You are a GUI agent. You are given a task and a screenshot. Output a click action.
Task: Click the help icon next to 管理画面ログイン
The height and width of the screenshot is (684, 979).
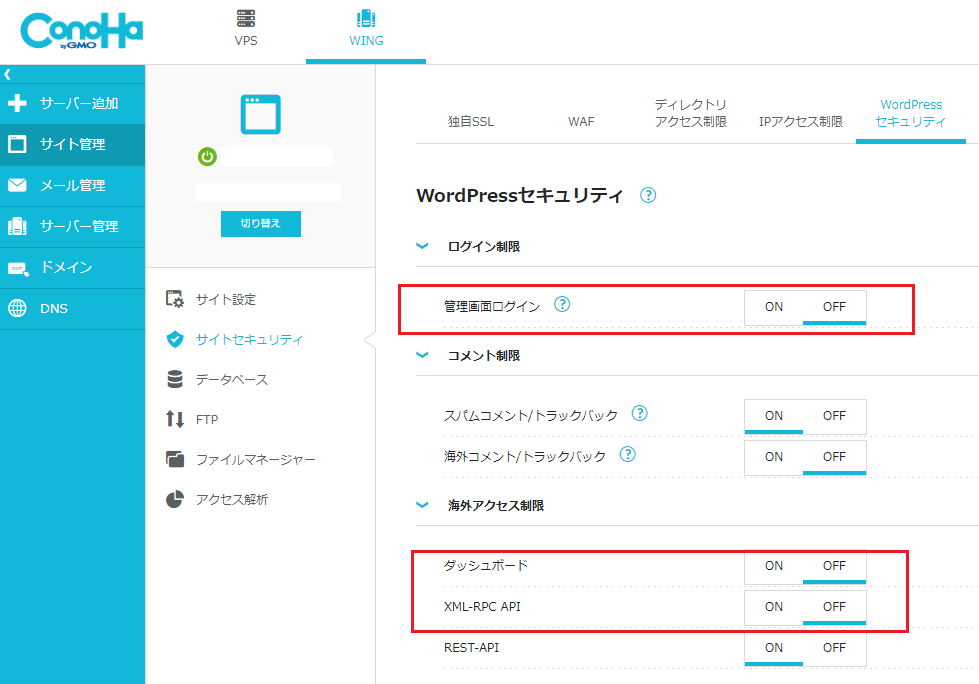point(562,305)
